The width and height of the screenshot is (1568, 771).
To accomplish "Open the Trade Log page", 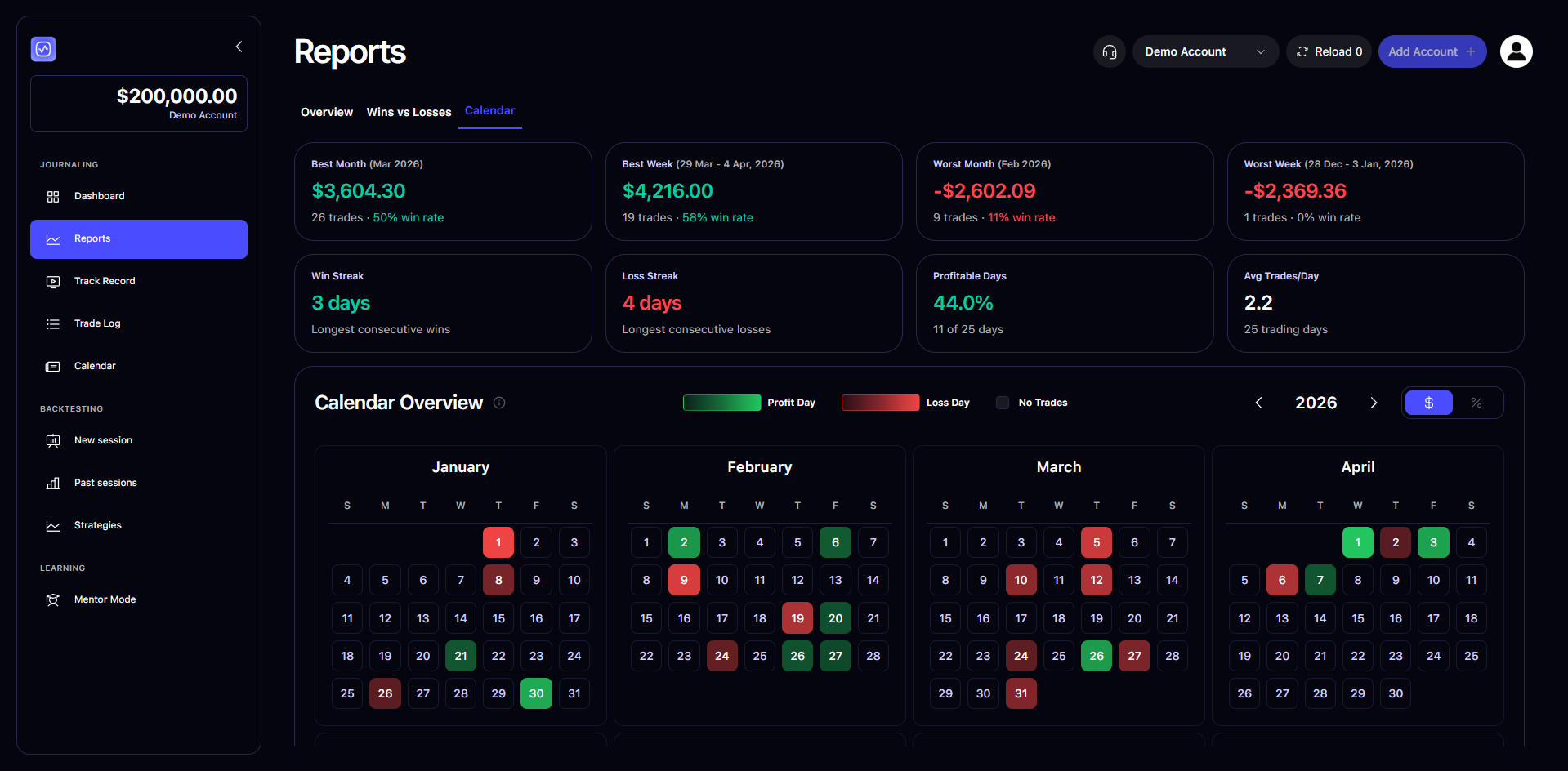I will coord(96,323).
